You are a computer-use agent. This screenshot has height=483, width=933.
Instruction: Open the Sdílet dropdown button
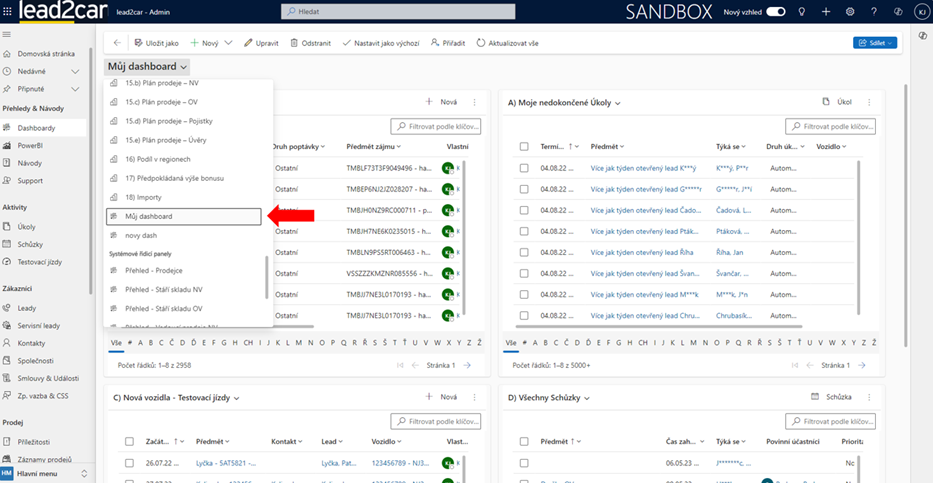tap(875, 43)
